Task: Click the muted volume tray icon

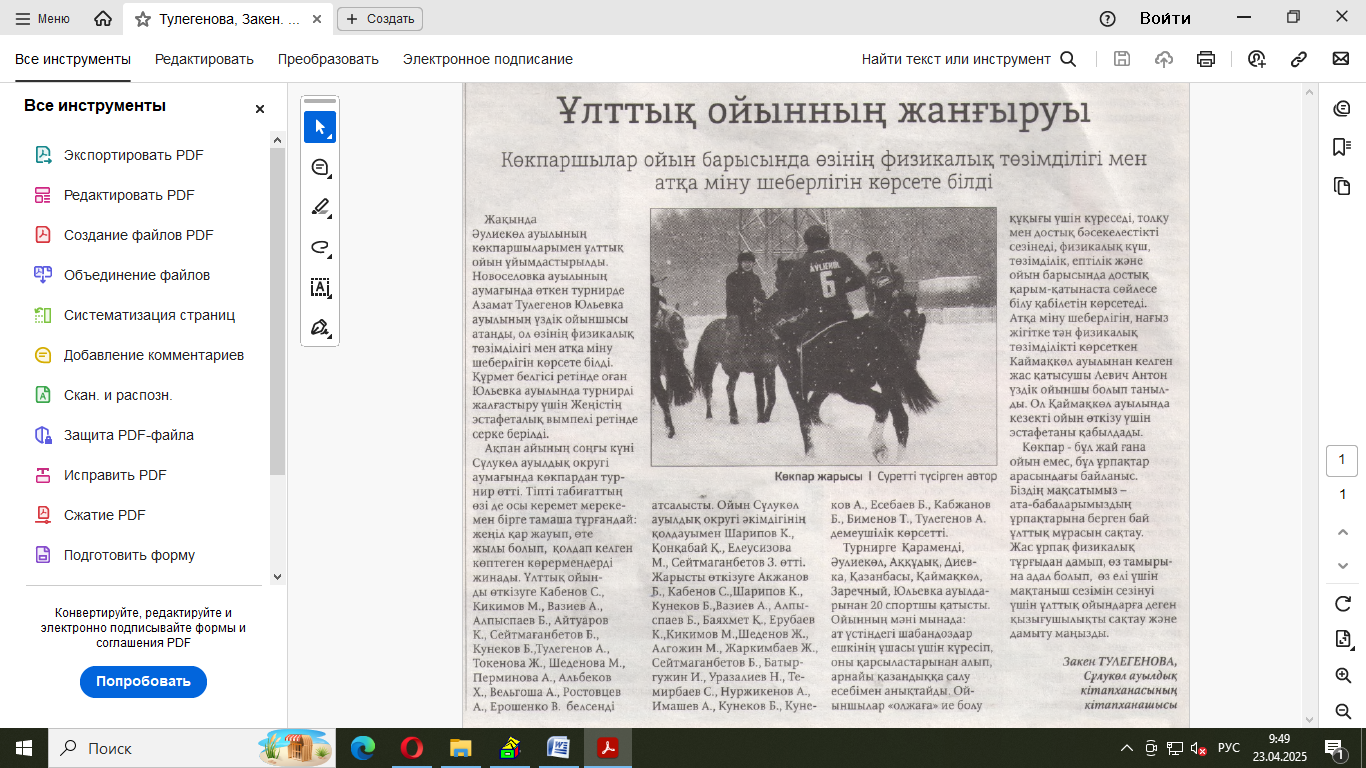Action: tap(1198, 748)
